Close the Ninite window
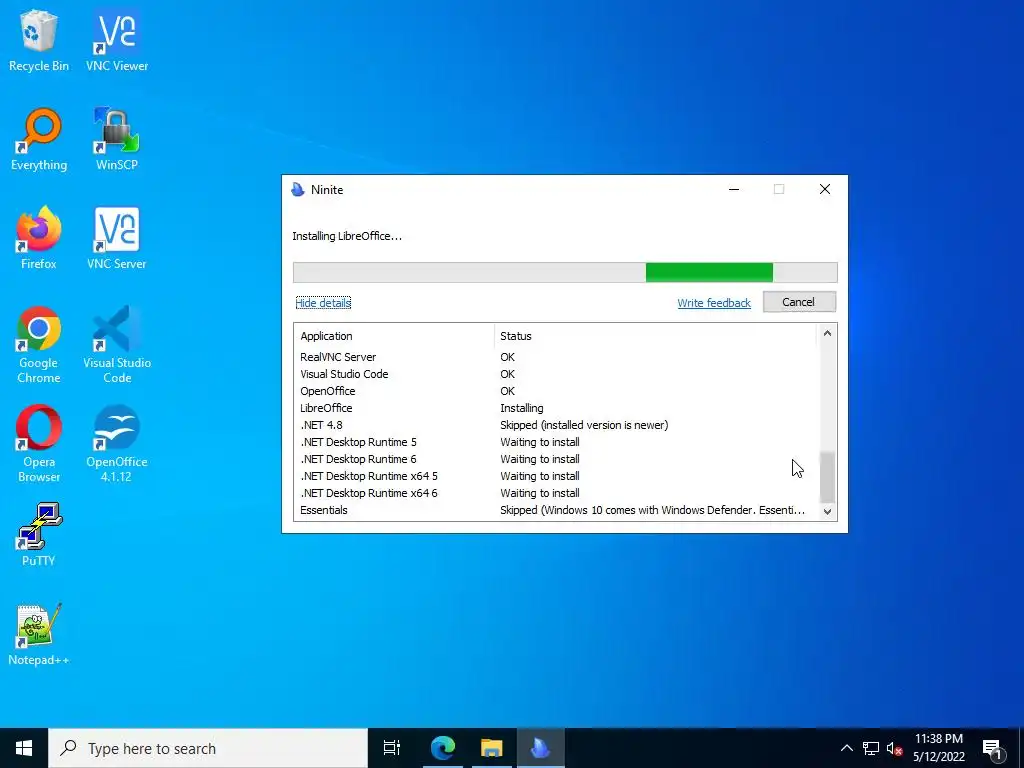Image resolution: width=1024 pixels, height=768 pixels. point(825,189)
